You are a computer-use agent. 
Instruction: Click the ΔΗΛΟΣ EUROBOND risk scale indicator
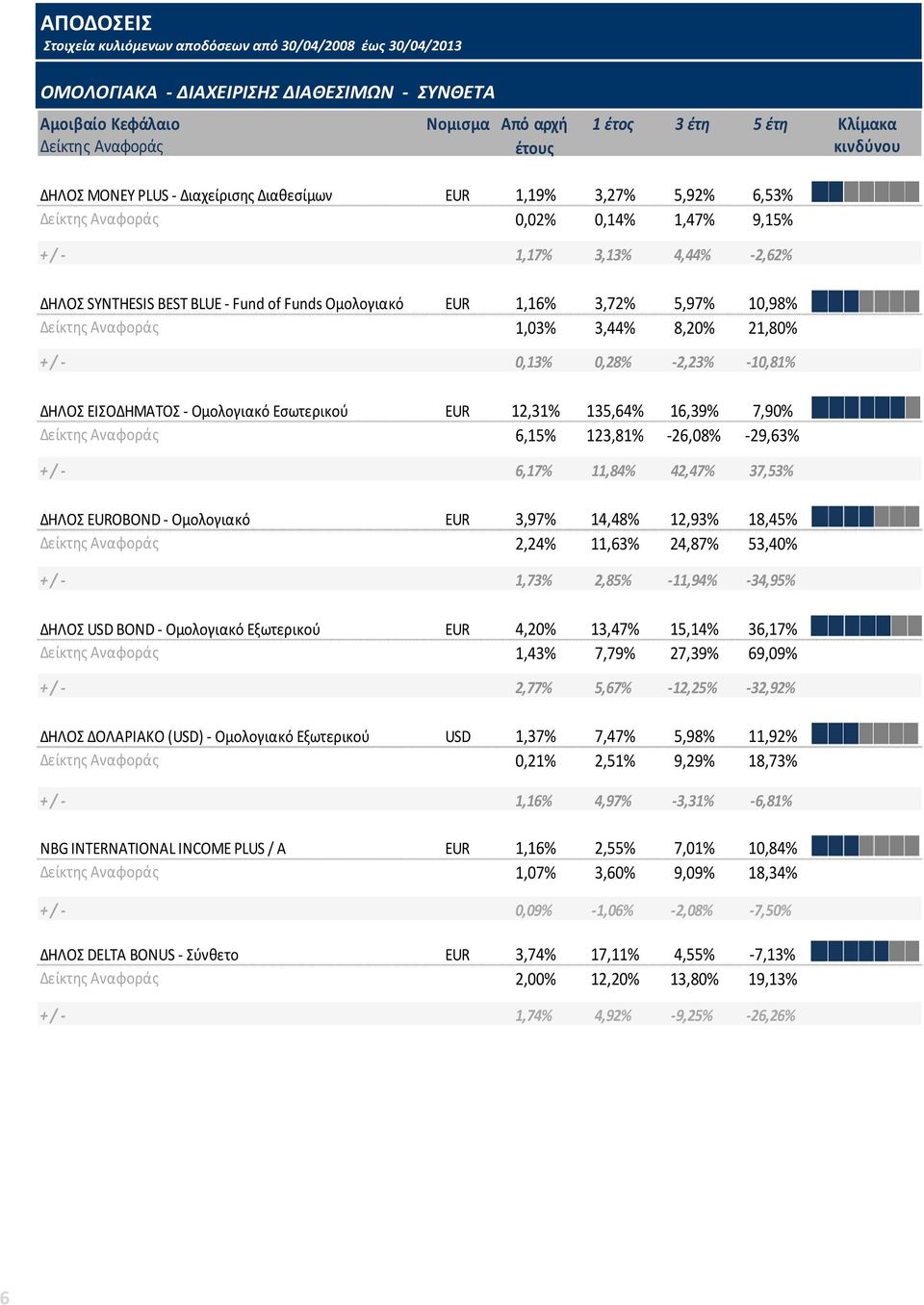pyautogui.click(x=865, y=517)
